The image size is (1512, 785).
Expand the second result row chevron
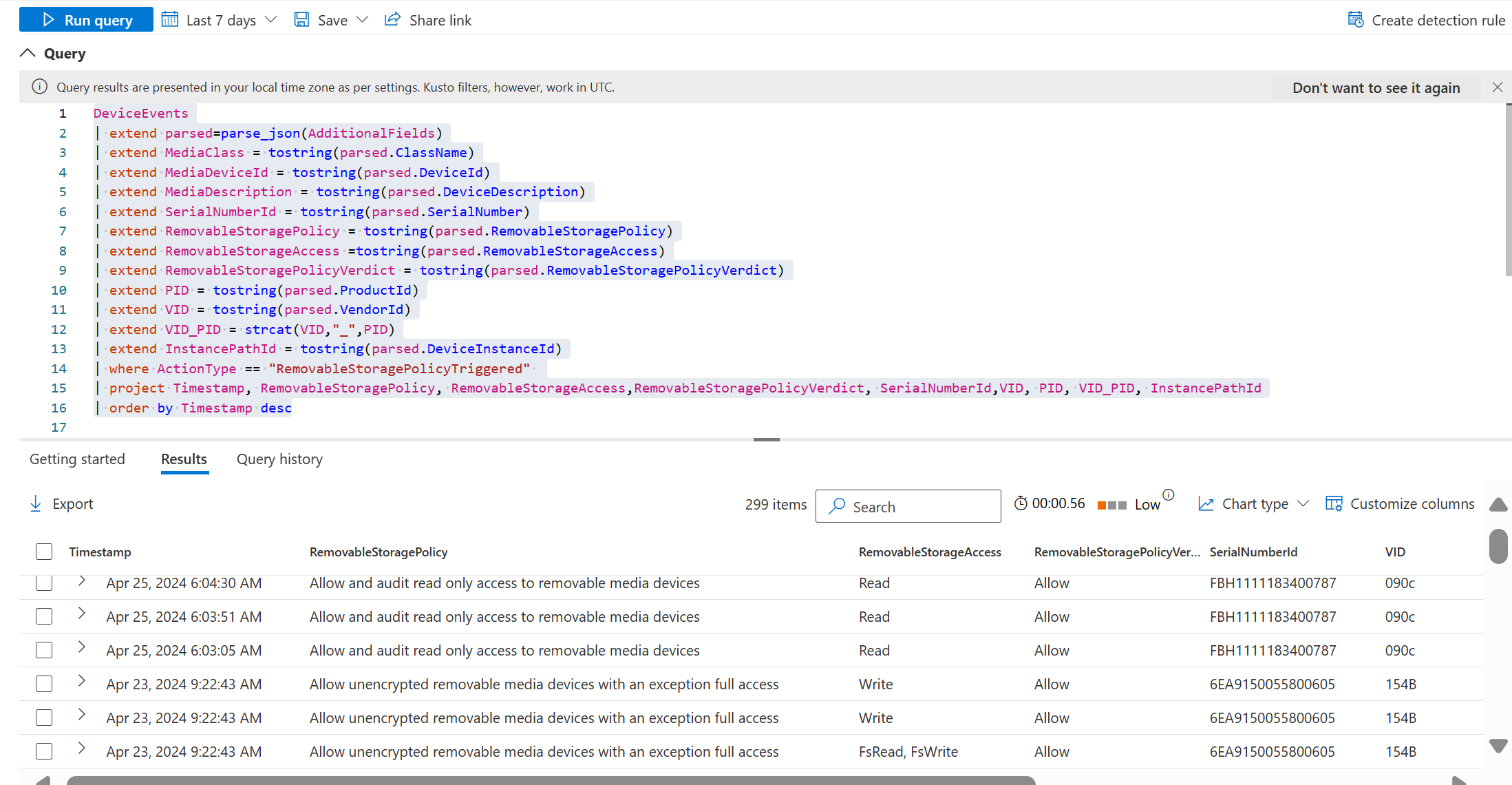81,614
